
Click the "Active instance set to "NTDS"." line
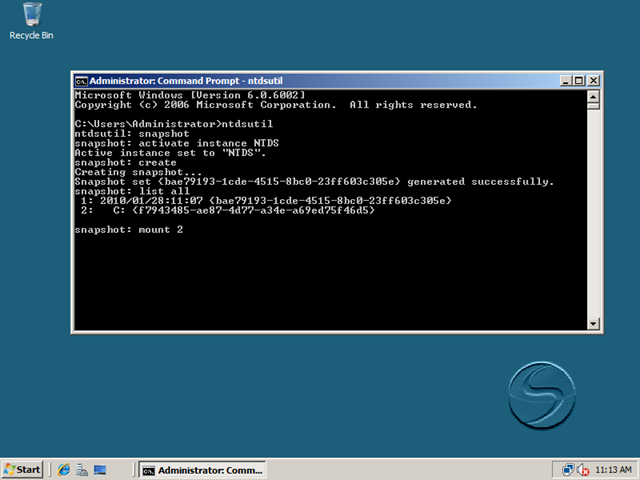(170, 153)
